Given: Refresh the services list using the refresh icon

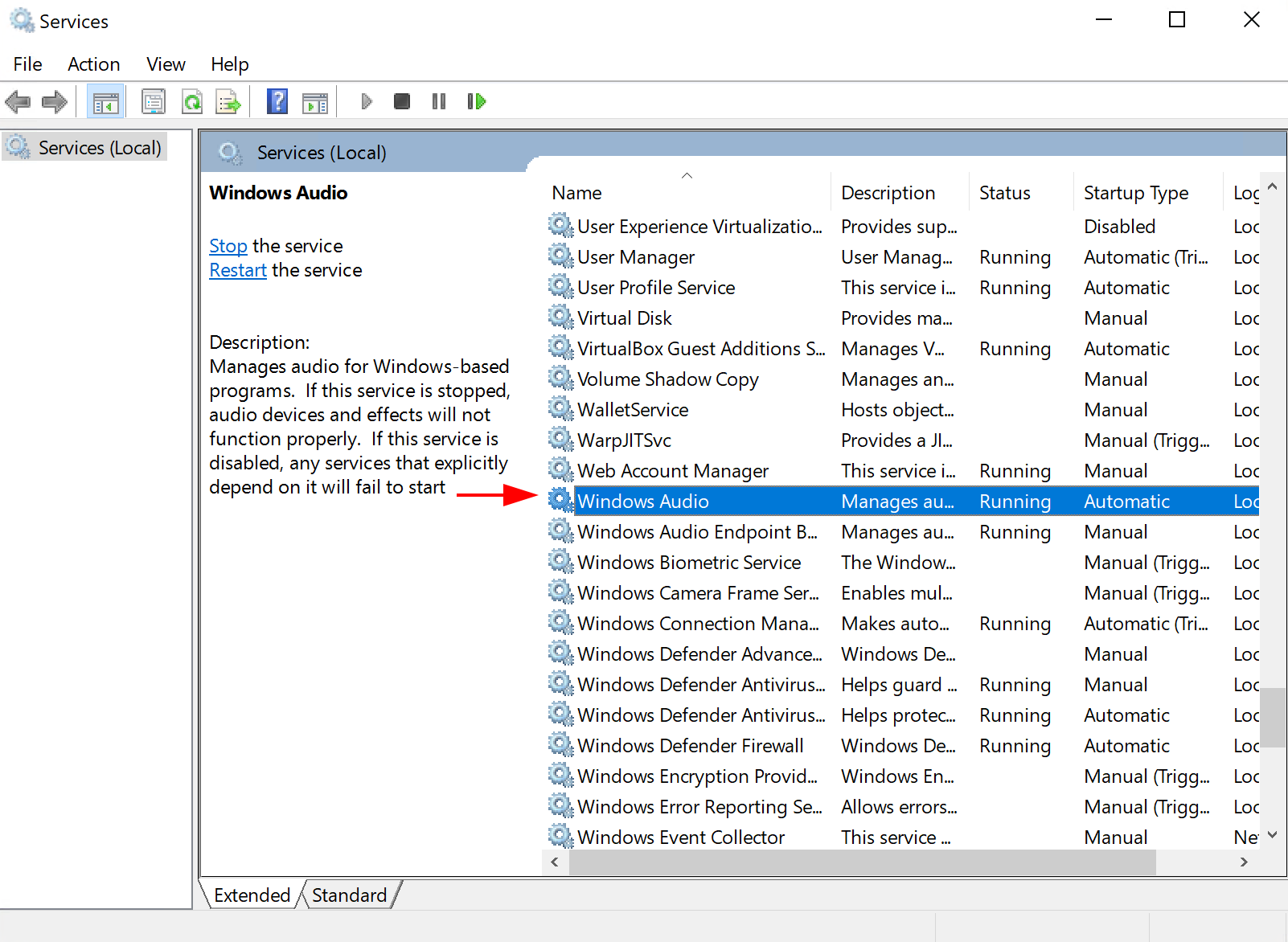Looking at the screenshot, I should (x=192, y=101).
